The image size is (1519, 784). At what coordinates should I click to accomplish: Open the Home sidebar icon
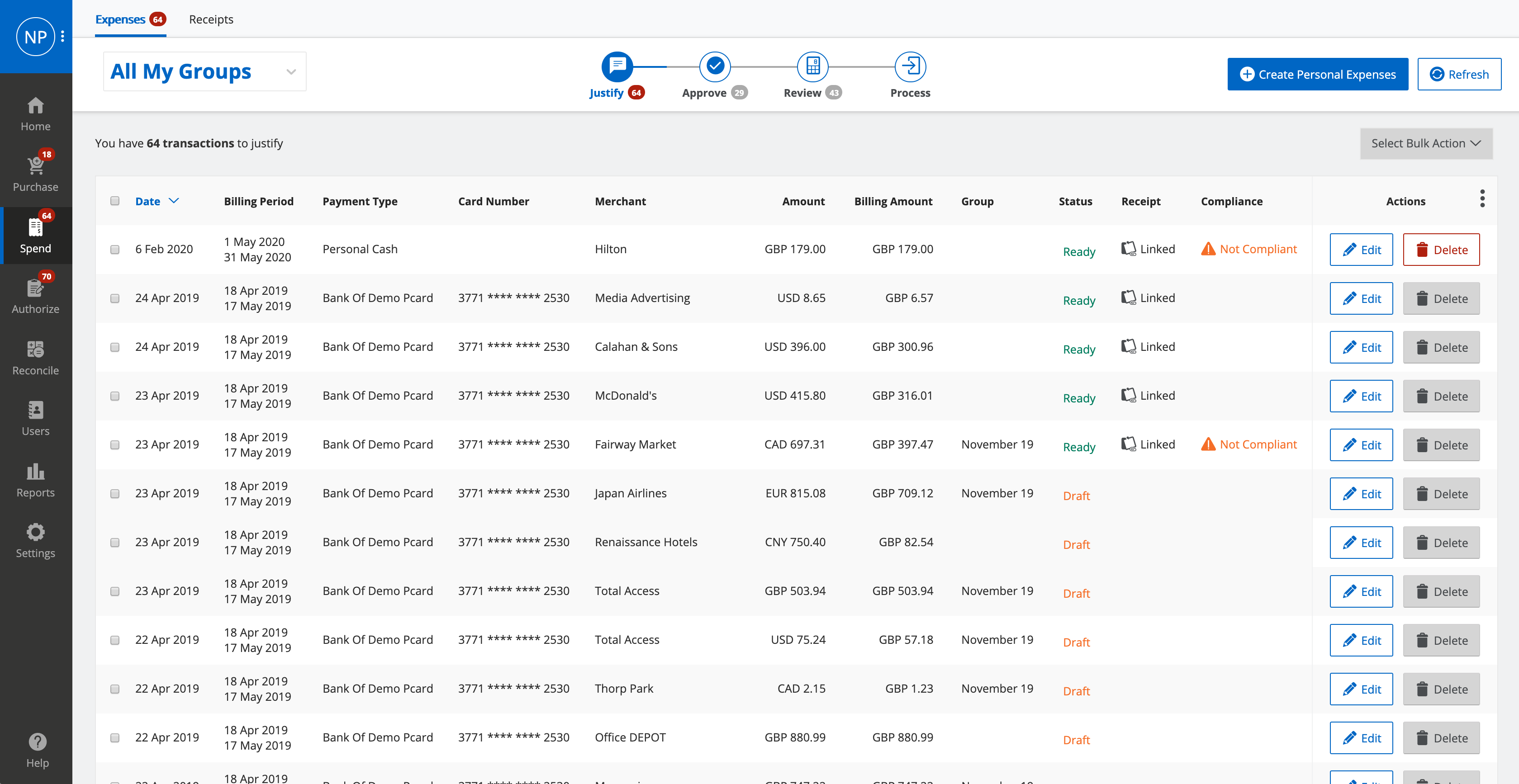pos(35,106)
